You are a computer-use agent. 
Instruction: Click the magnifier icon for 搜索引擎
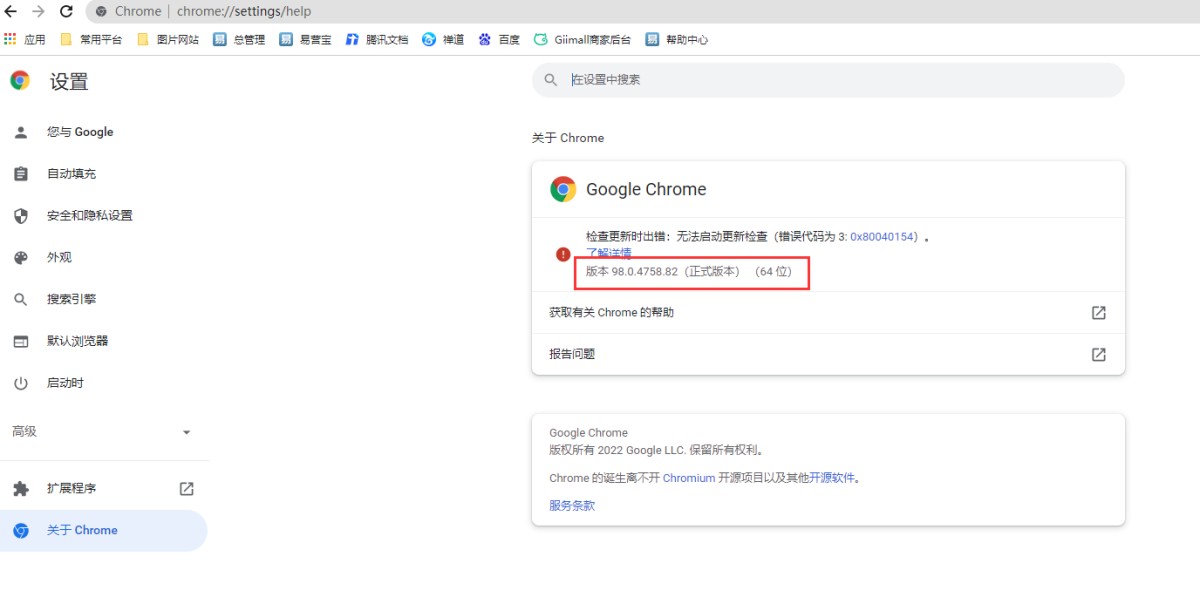tap(21, 300)
